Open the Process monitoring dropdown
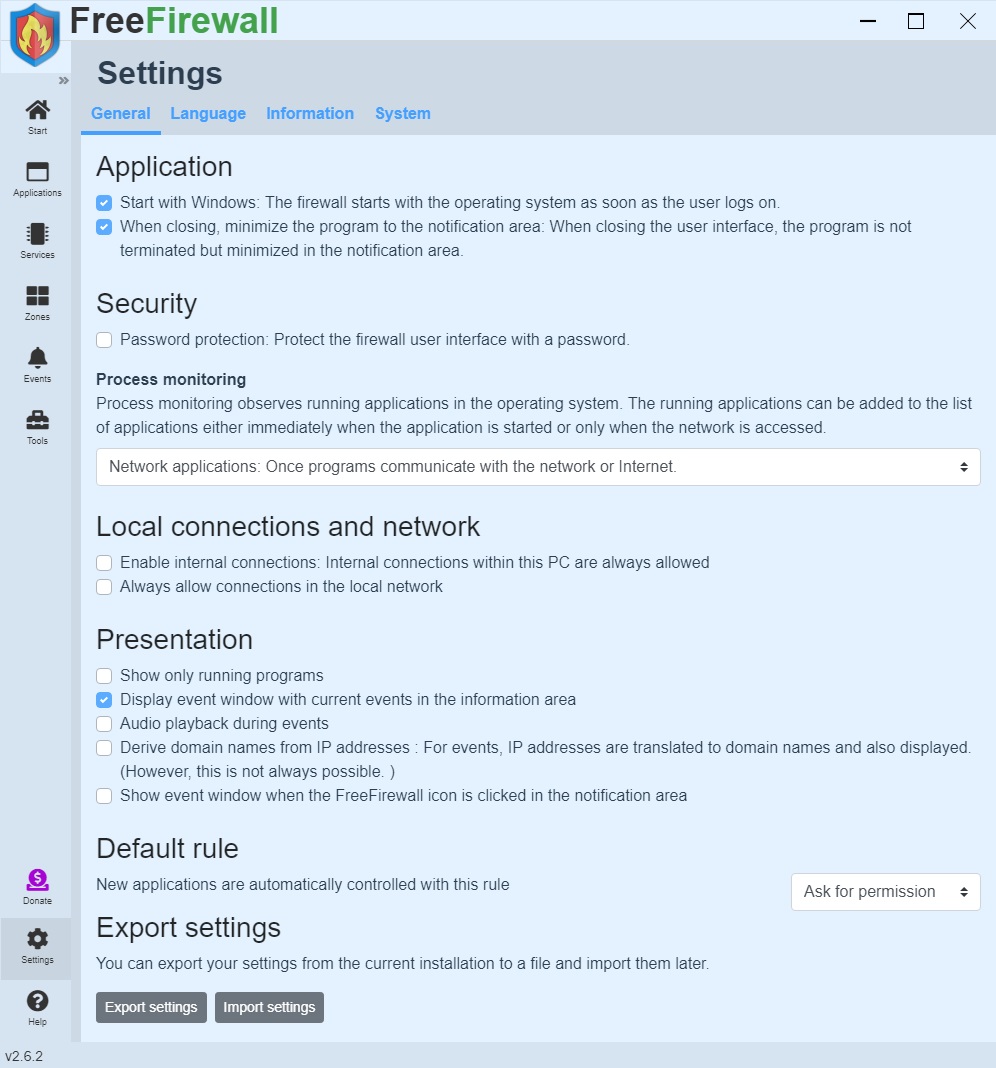The image size is (996, 1068). (x=538, y=467)
